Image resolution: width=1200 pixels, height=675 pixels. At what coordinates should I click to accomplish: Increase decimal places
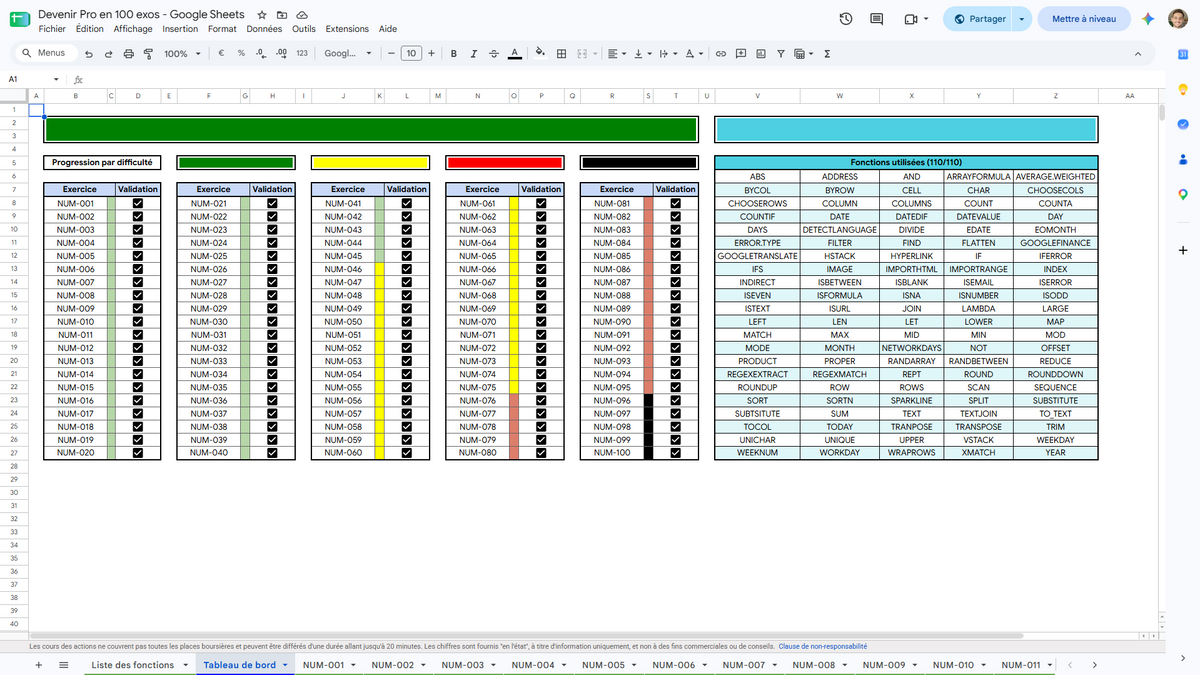[x=281, y=54]
